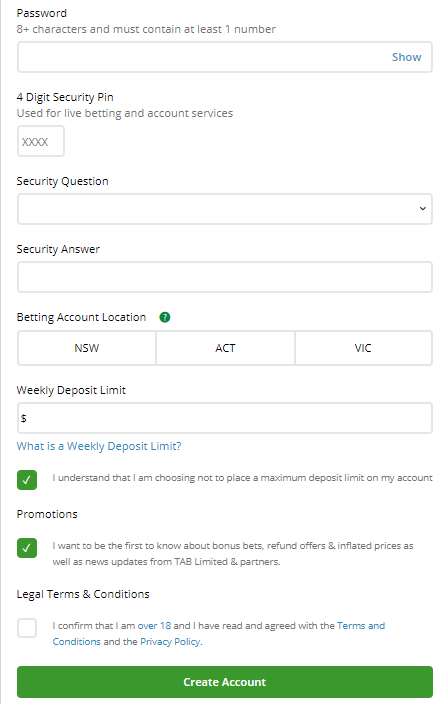Open the Privacy Policy link
This screenshot has height=704, width=448.
171,642
